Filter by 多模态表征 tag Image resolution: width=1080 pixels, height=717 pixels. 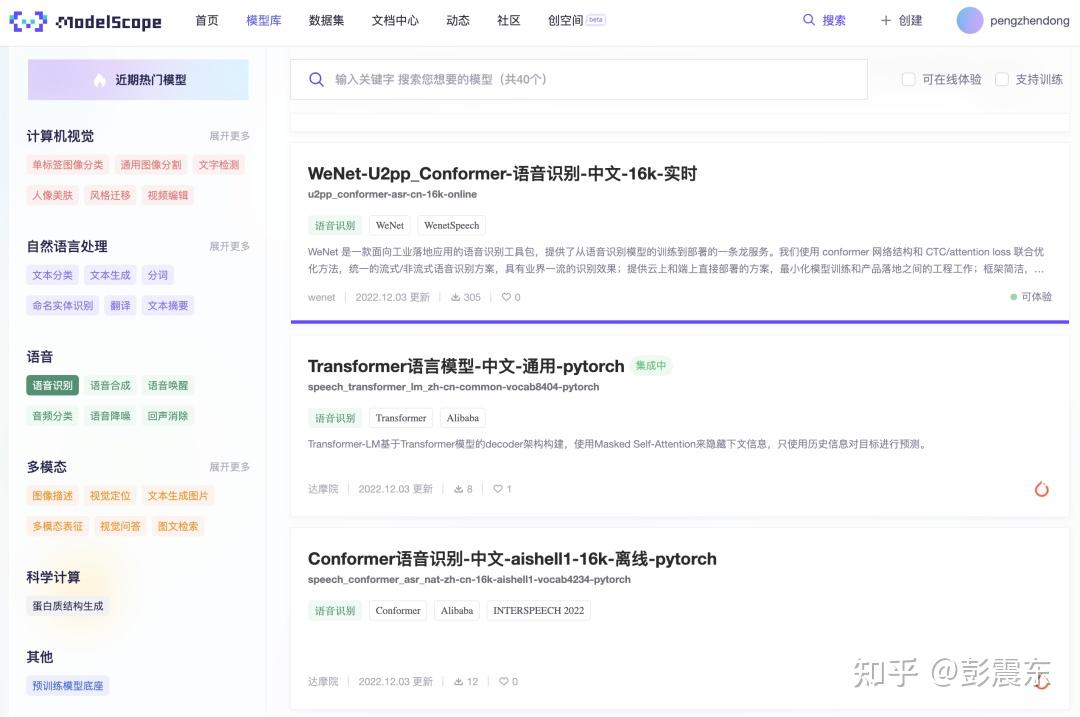coord(58,526)
